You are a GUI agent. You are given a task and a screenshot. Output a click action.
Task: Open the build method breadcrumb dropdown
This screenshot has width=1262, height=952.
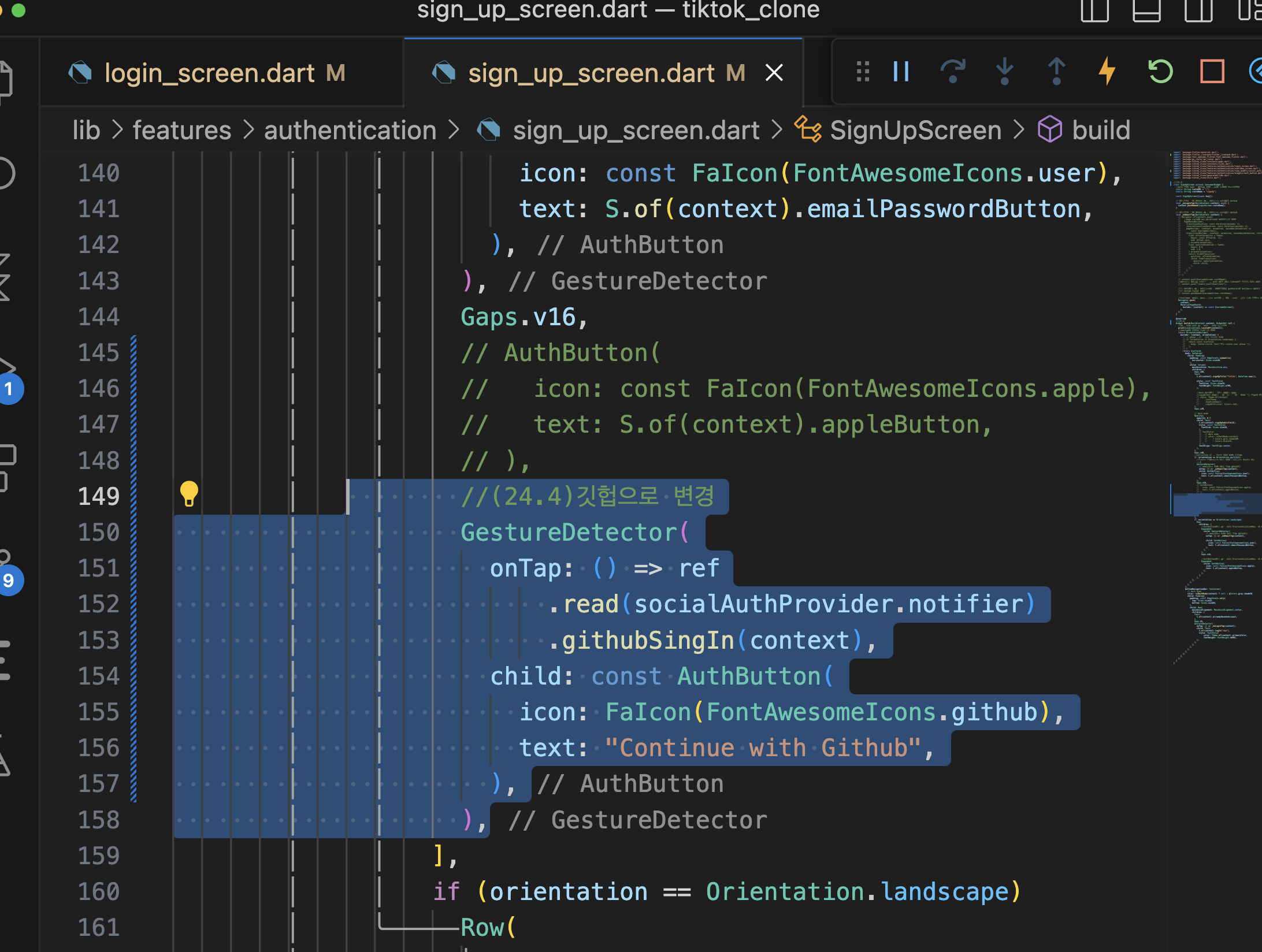1100,130
